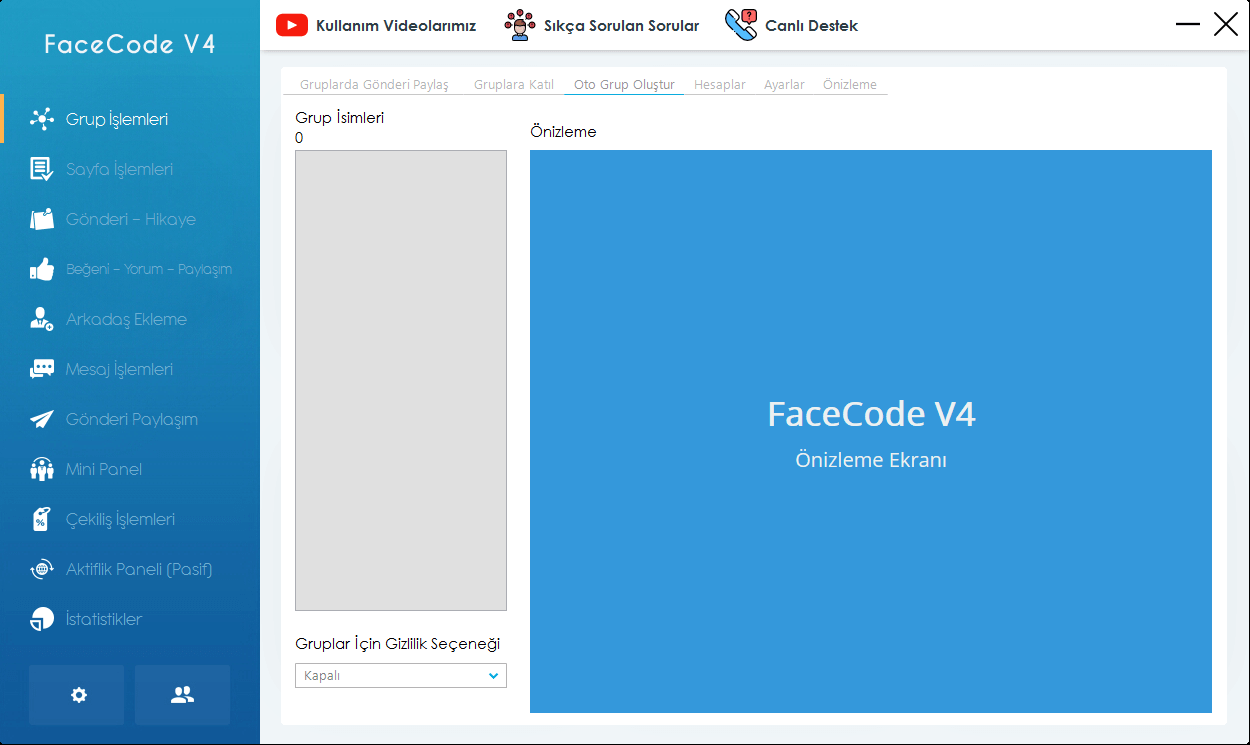Click the FAQ people icon
The width and height of the screenshot is (1250, 745).
pyautogui.click(x=519, y=25)
